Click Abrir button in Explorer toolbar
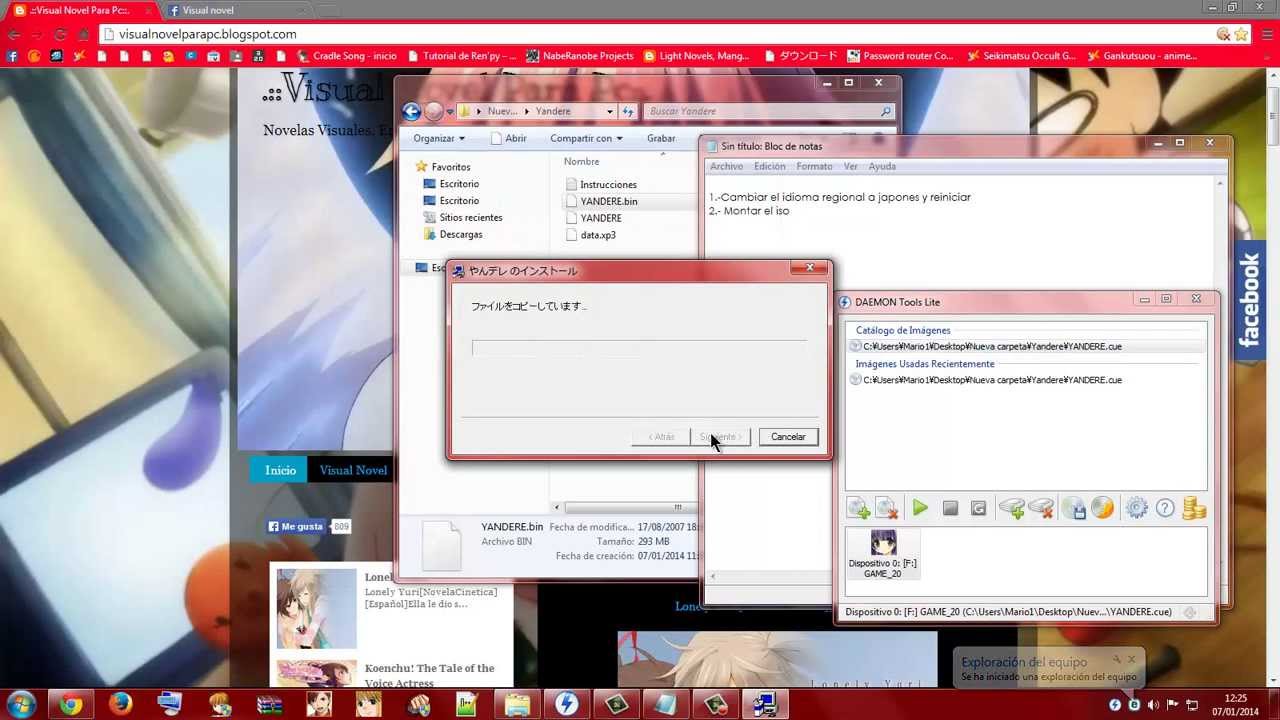Viewport: 1280px width, 720px height. (x=509, y=138)
